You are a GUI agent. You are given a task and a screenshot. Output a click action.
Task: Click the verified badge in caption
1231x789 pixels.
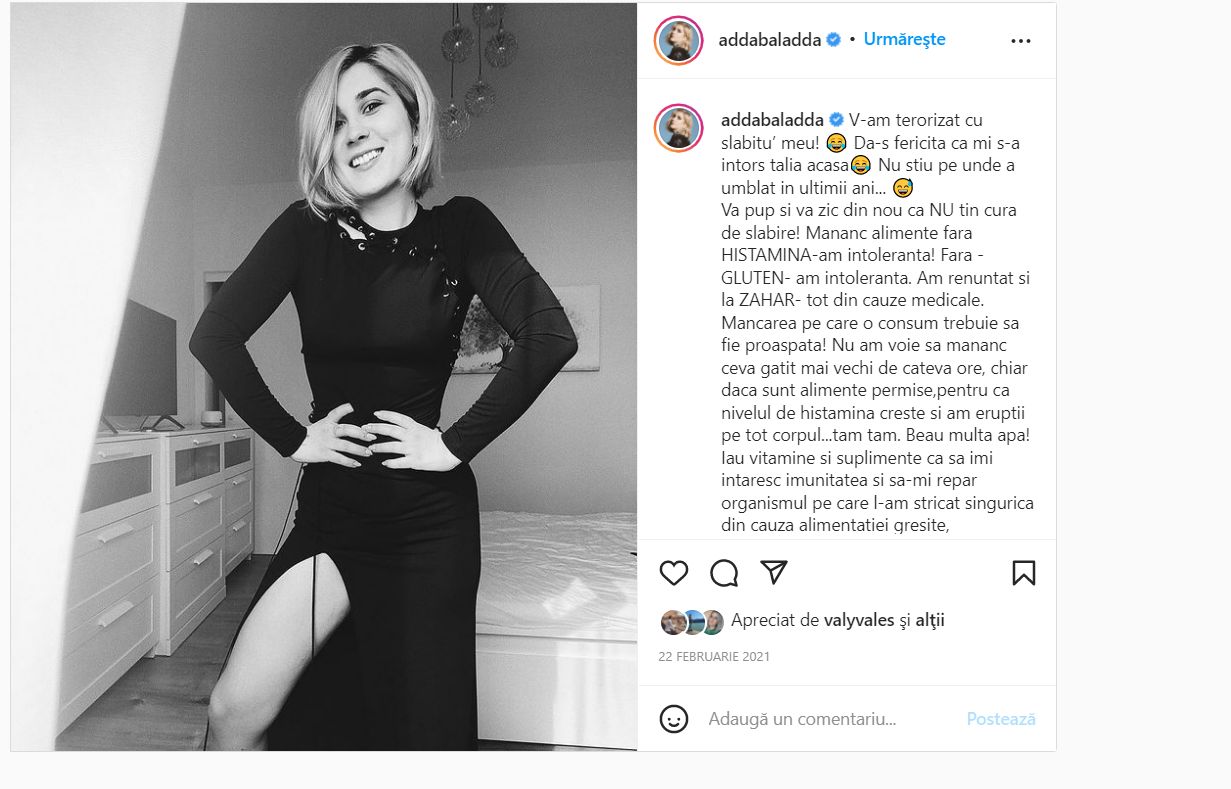click(837, 120)
